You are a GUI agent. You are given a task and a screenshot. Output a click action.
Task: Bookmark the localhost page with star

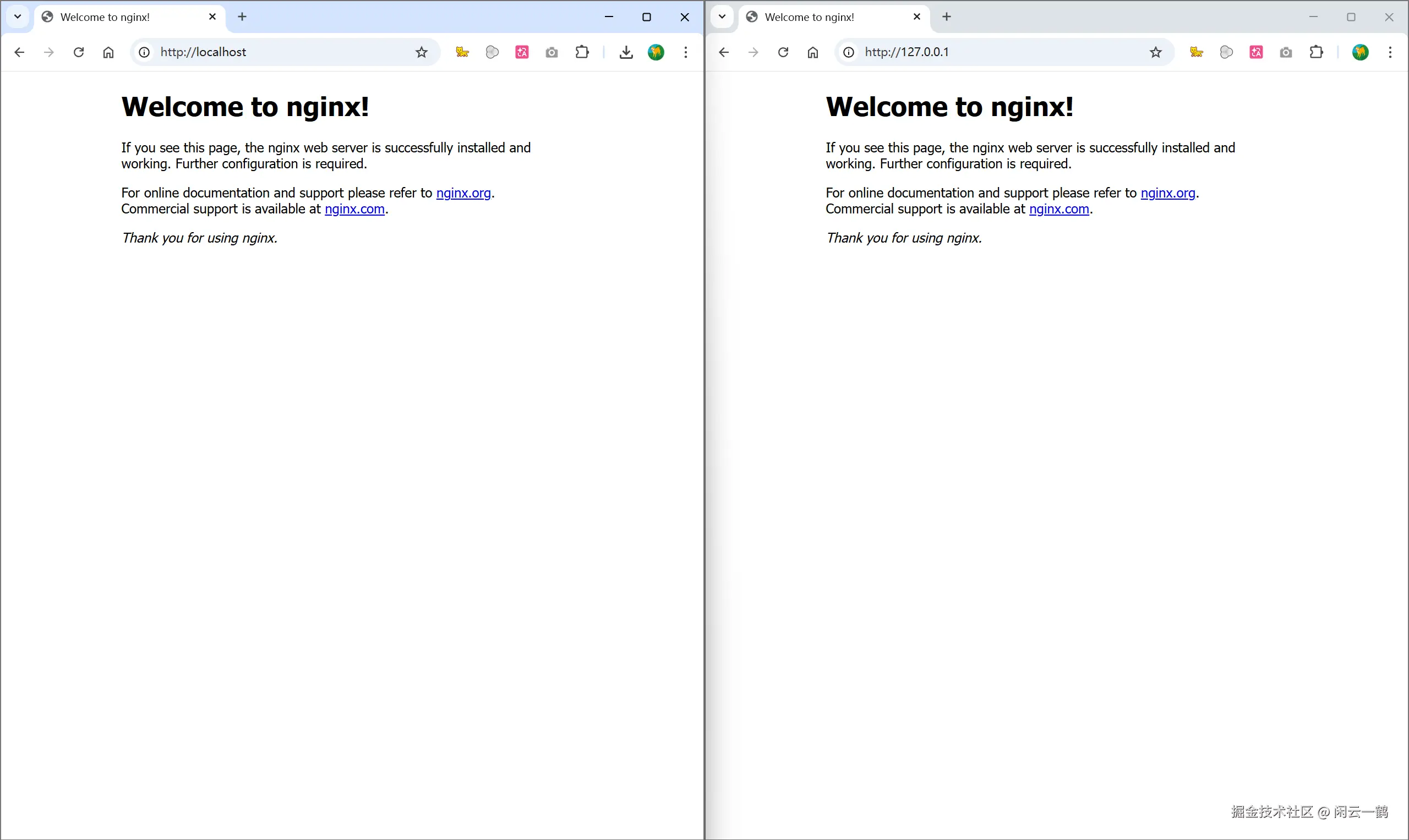[422, 52]
